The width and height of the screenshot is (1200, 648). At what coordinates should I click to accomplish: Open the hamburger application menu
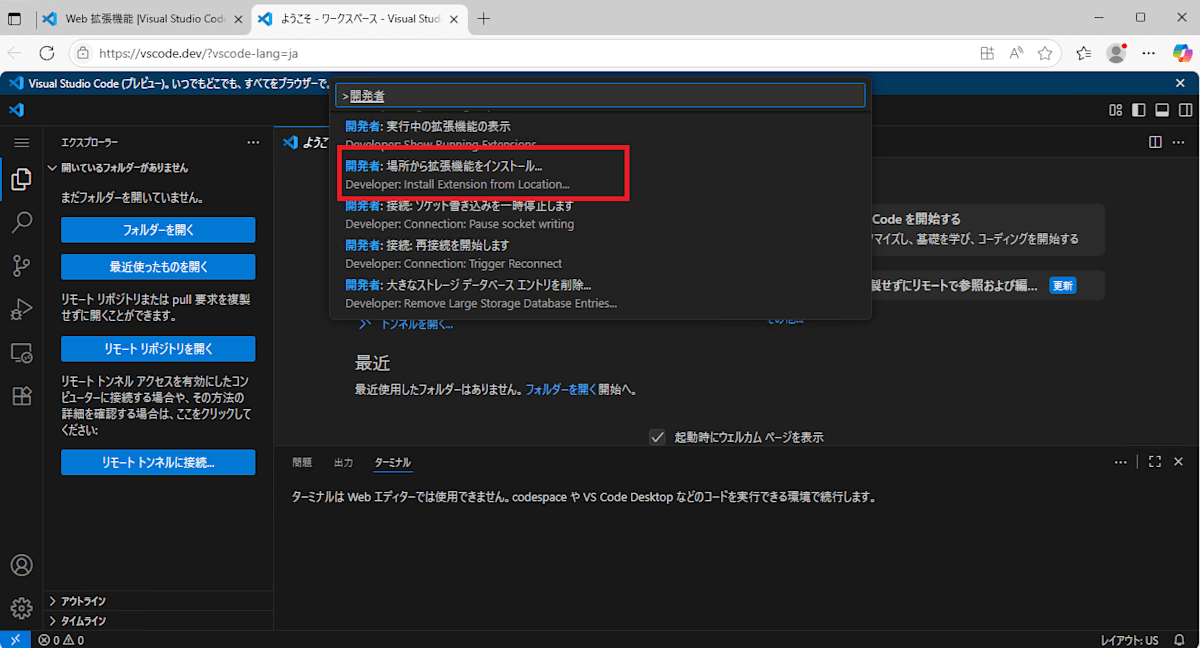pyautogui.click(x=21, y=143)
